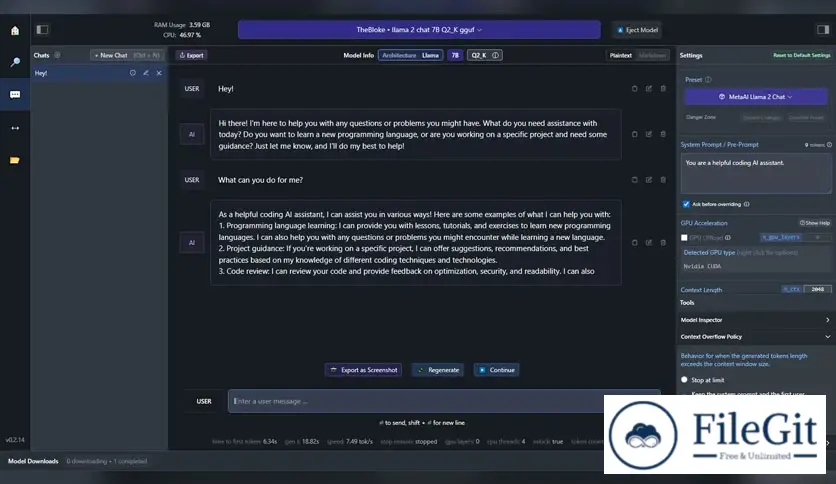Viewport: 836px width, 484px height.
Task: Open the TheBloke llama 2 chat model dropdown
Action: (419, 30)
